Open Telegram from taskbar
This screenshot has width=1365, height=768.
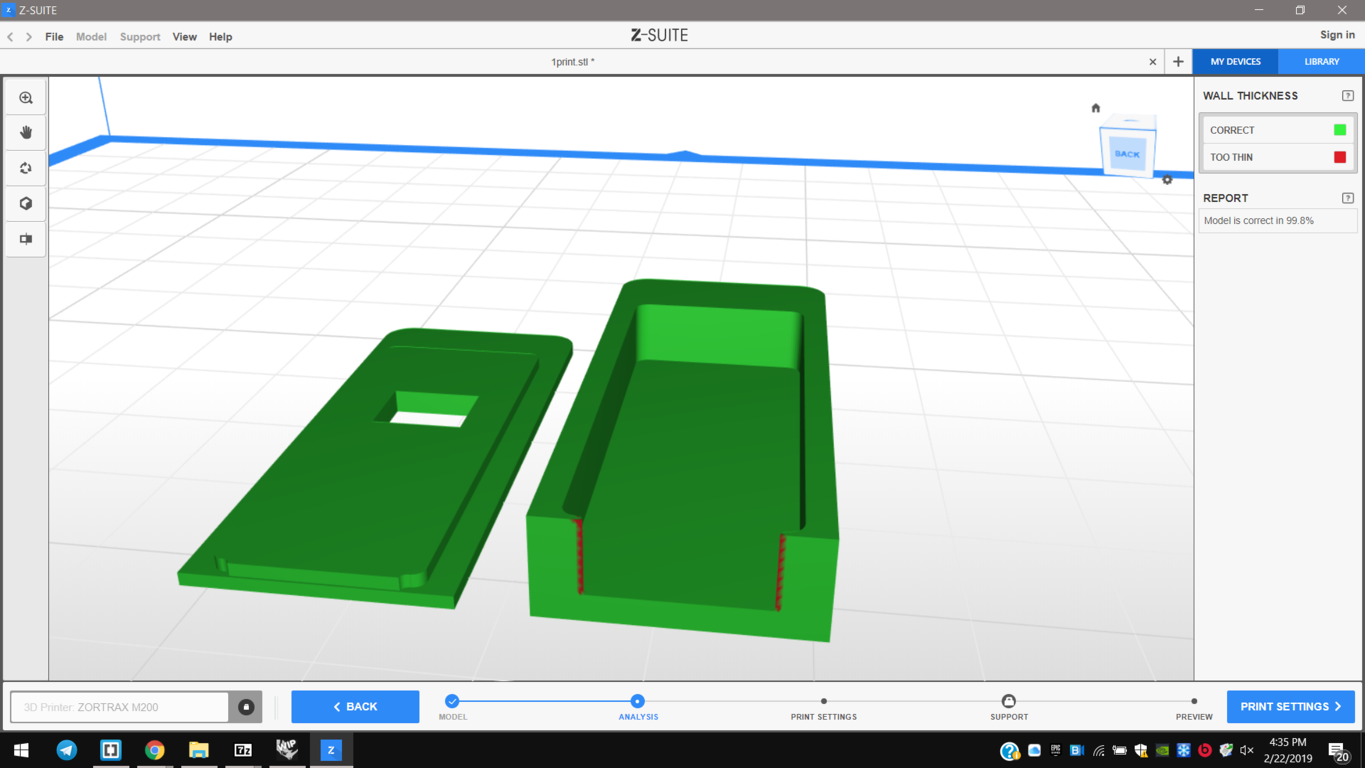[67, 750]
